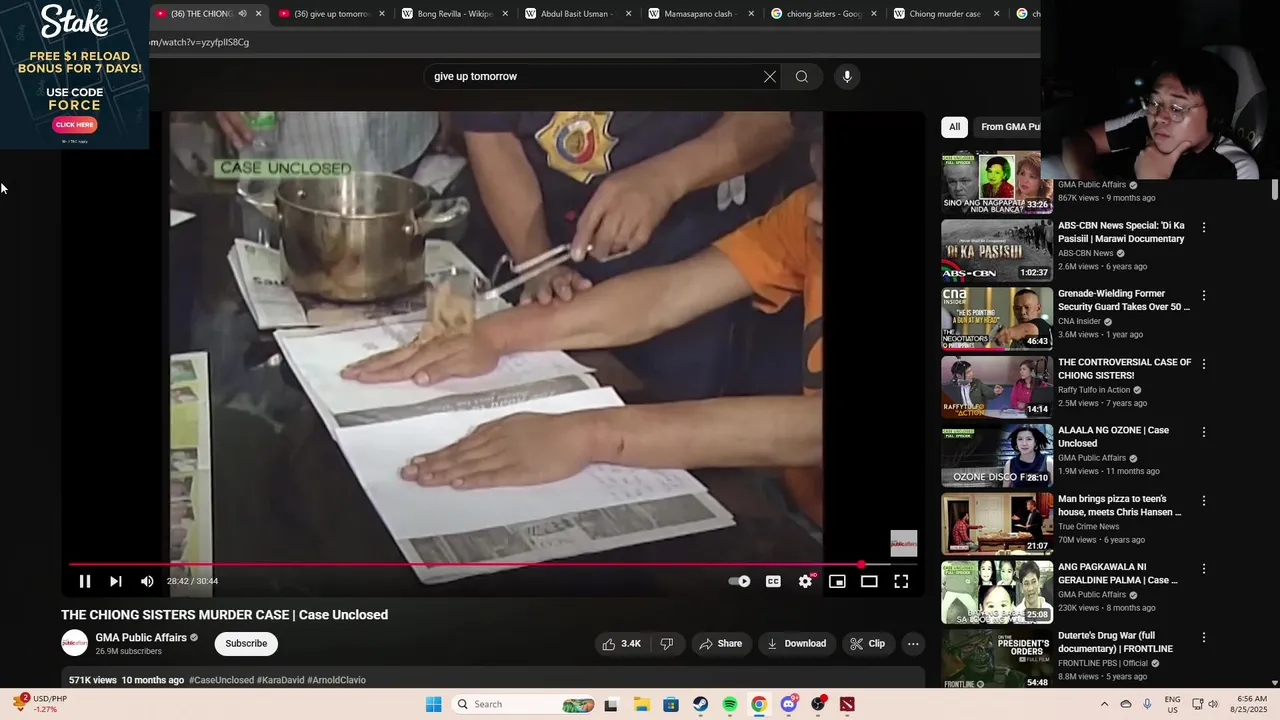1280x720 pixels.
Task: Close the 'give up tomorrow' browser tab
Action: (382, 14)
